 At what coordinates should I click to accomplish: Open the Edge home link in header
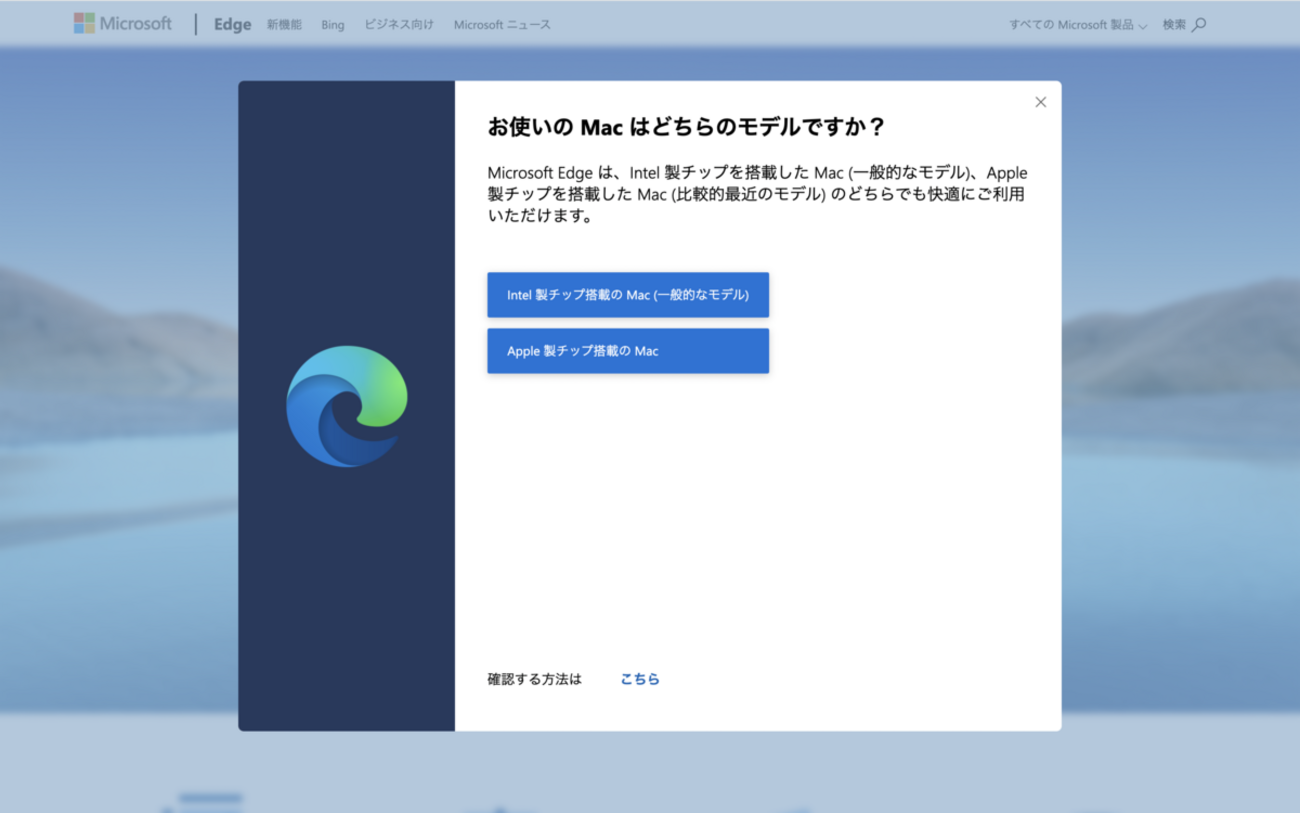[x=232, y=25]
